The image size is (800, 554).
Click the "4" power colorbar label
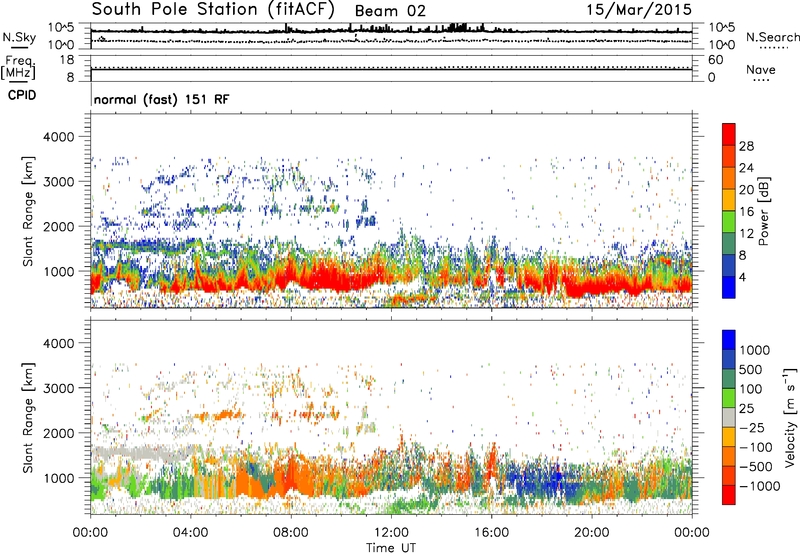click(x=743, y=278)
